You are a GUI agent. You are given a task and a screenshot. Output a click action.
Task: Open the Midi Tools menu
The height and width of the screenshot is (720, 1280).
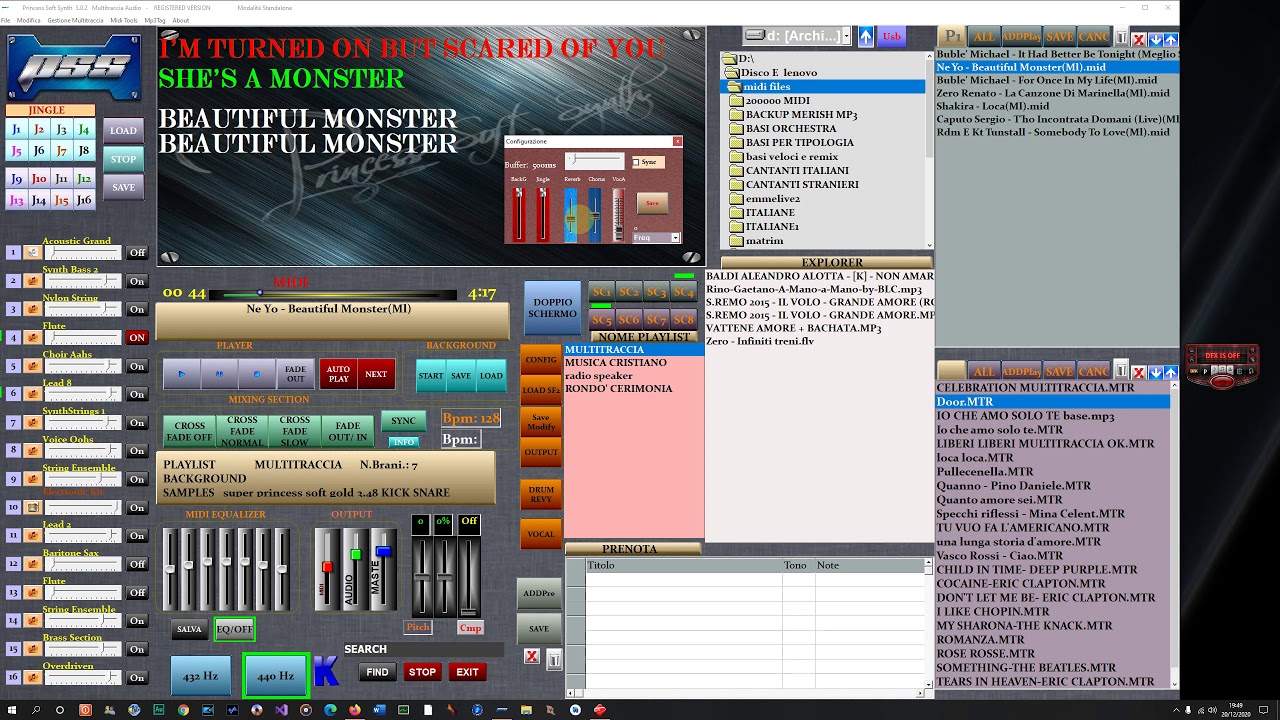(124, 20)
